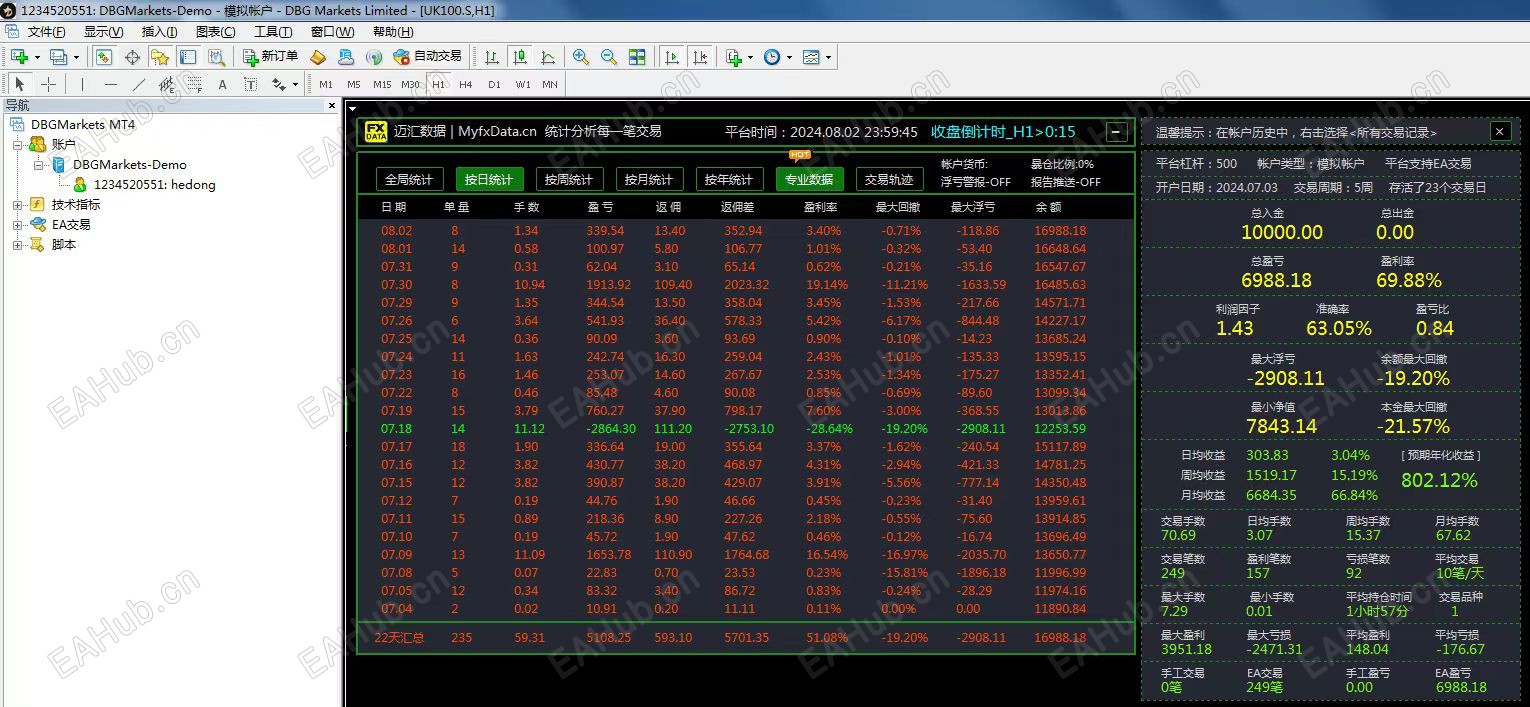1530x707 pixels.
Task: Click the zoom in magnifier icon
Action: [581, 57]
